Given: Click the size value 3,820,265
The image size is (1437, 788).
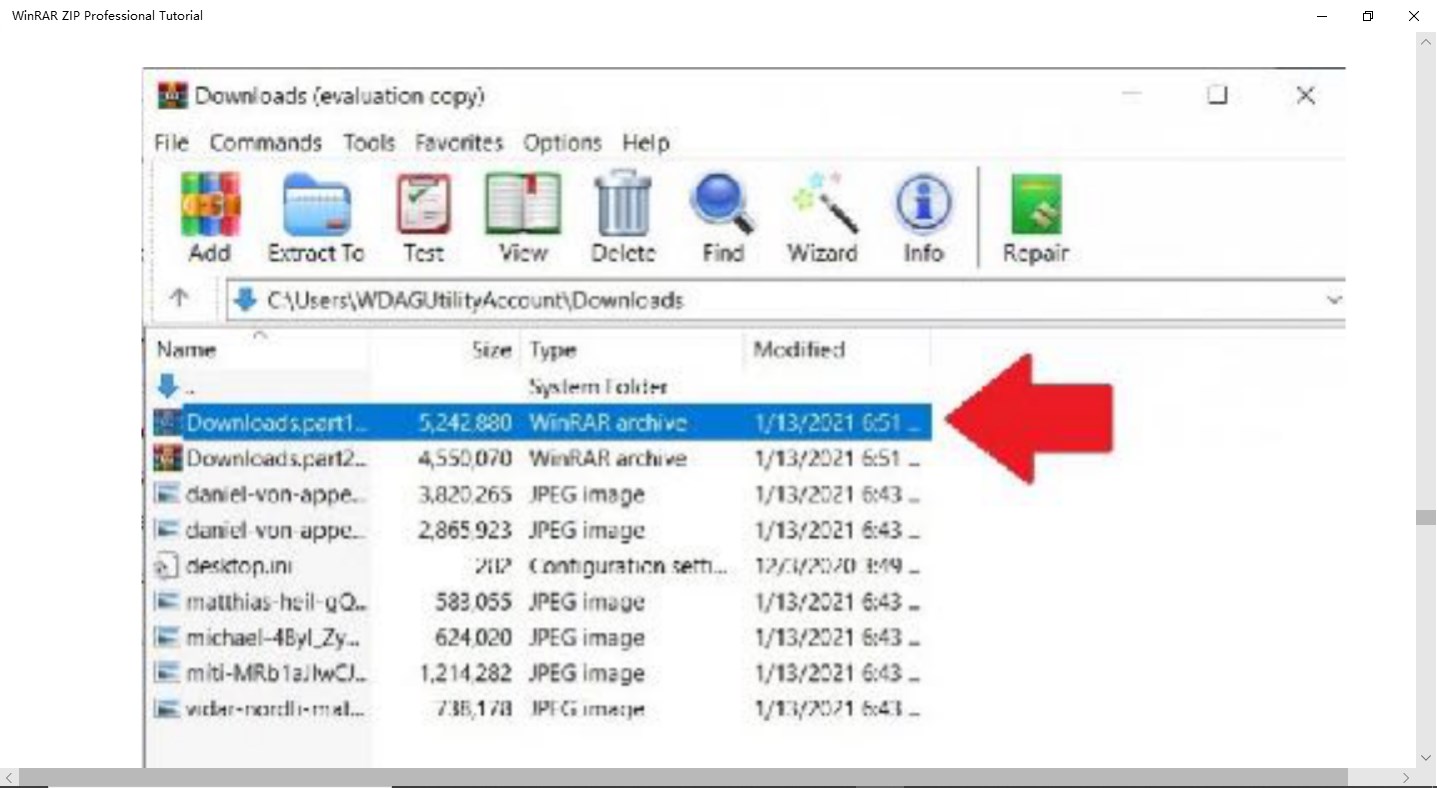Looking at the screenshot, I should click(465, 494).
